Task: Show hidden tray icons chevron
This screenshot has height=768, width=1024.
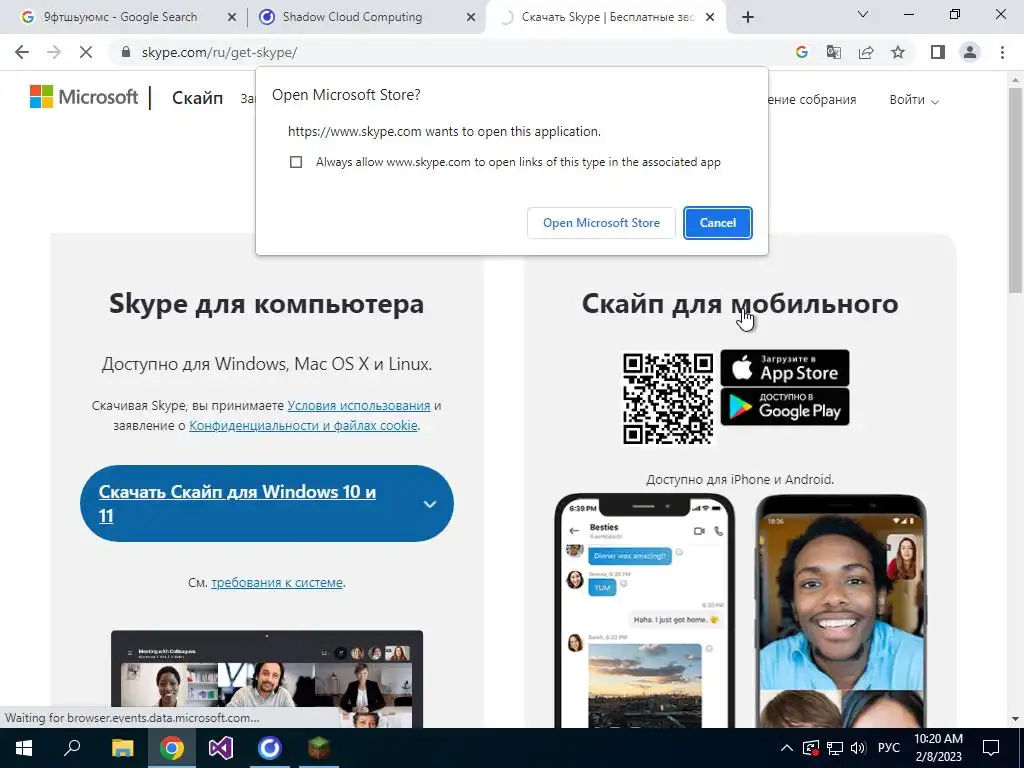Action: coord(787,748)
